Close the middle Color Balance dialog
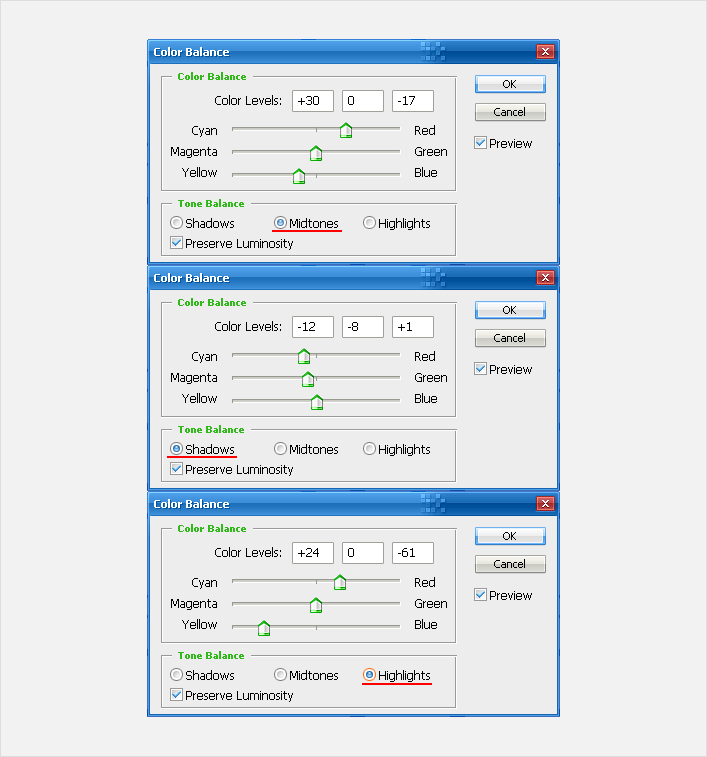This screenshot has width=707, height=757. coord(545,278)
